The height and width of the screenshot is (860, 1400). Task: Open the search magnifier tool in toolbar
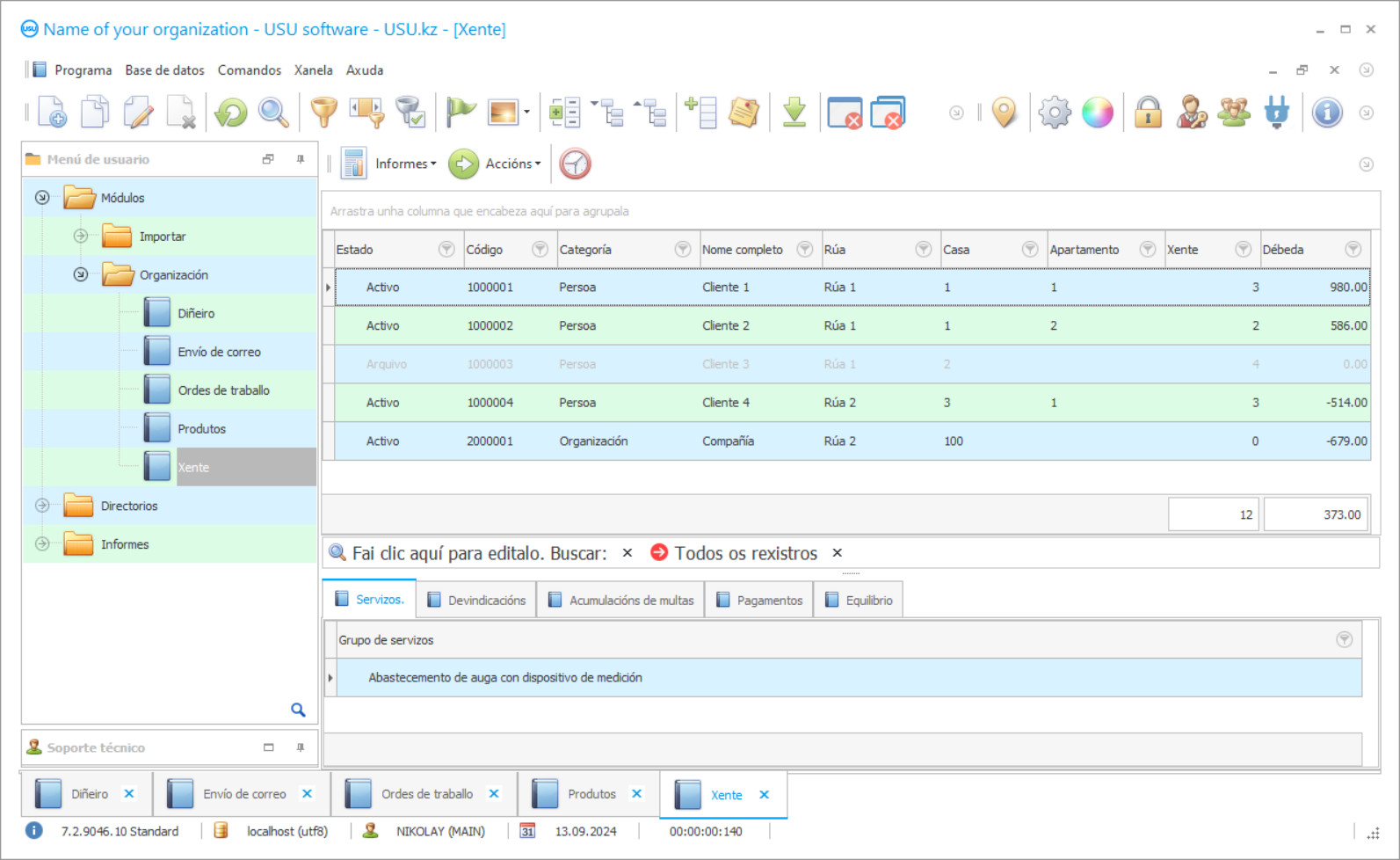[x=273, y=113]
